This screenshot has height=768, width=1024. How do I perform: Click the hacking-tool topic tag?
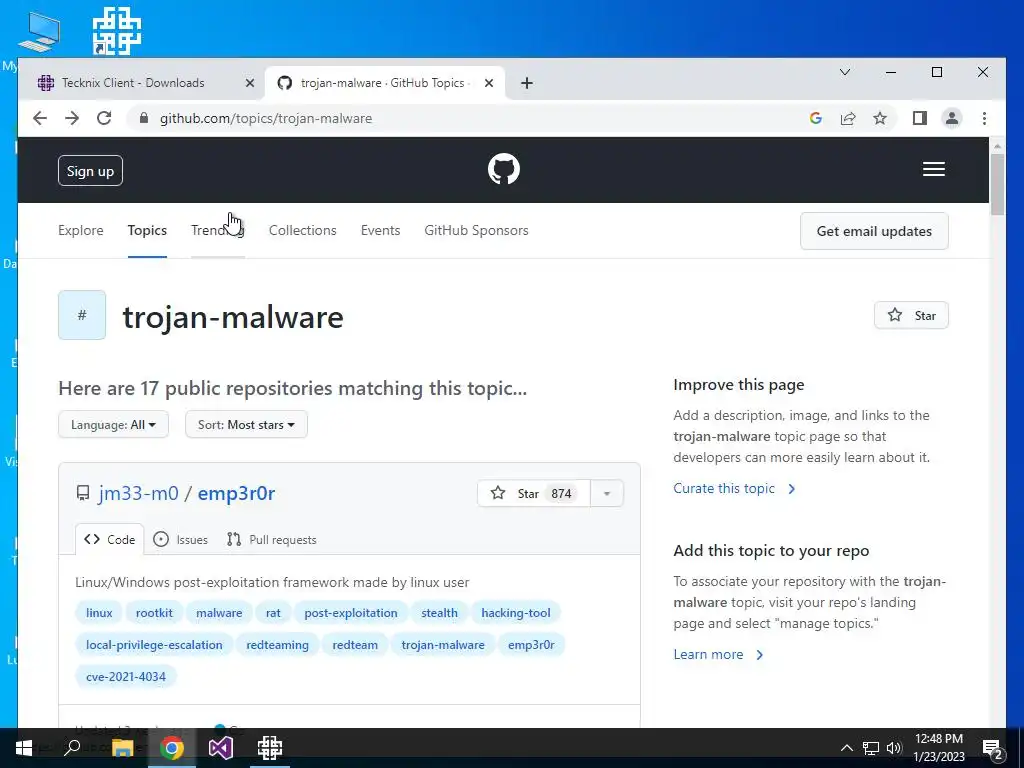pyautogui.click(x=515, y=613)
